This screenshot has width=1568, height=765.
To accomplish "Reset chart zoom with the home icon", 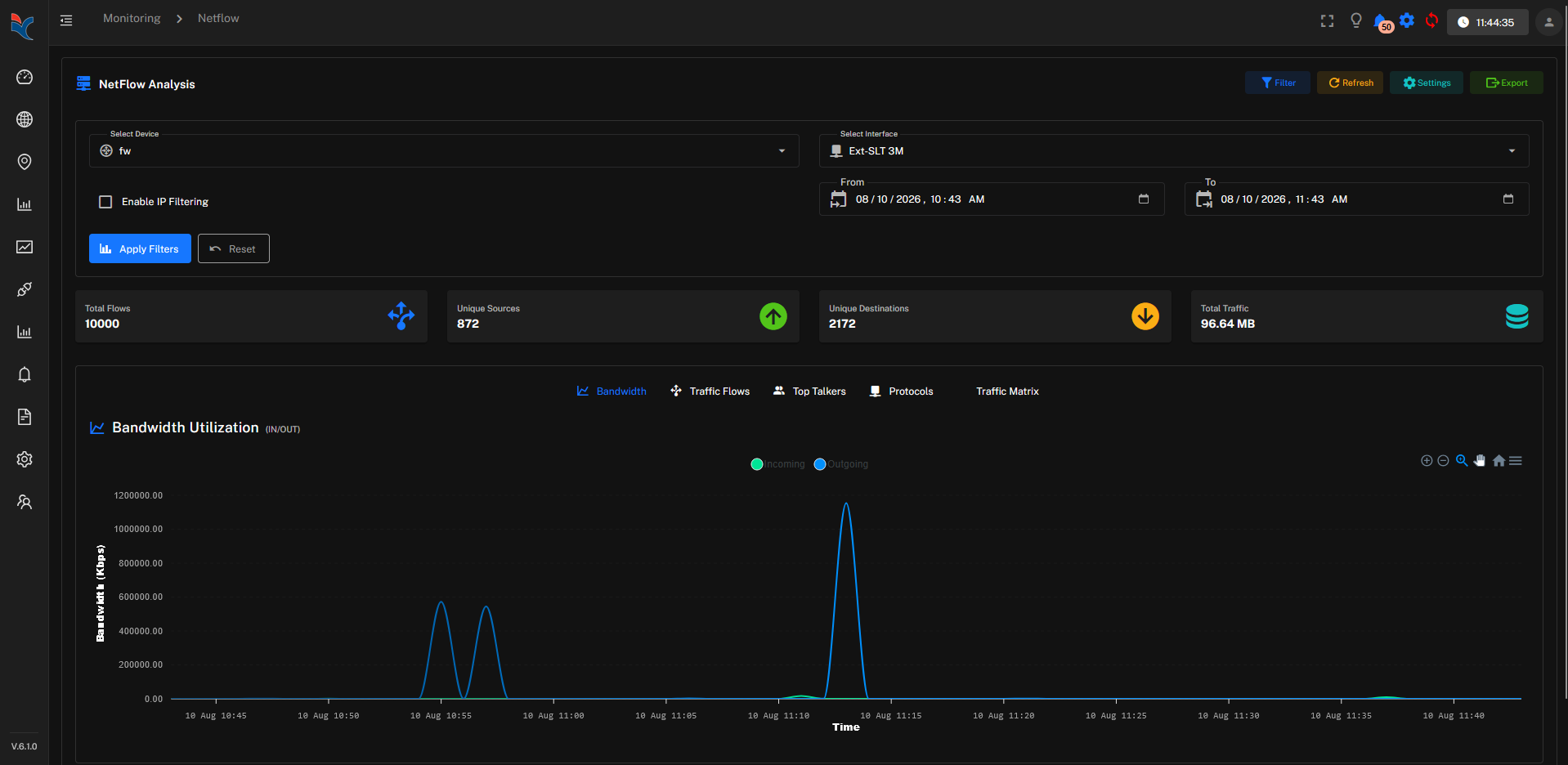I will pyautogui.click(x=1499, y=461).
